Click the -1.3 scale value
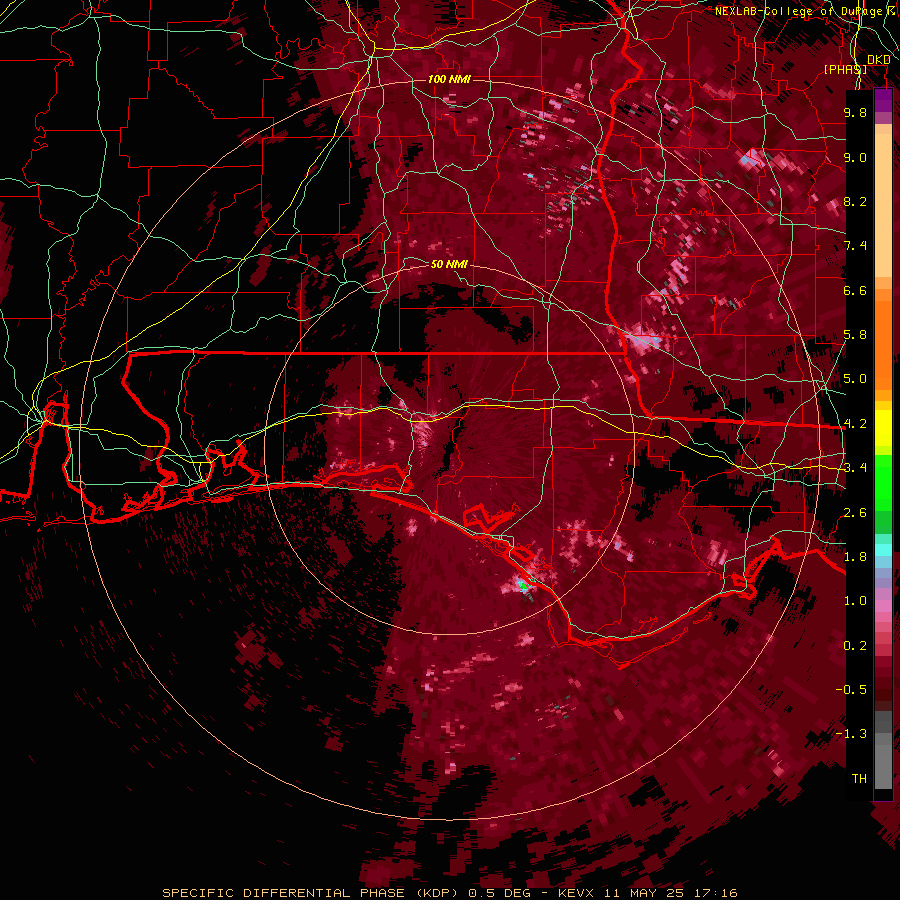 click(x=851, y=734)
